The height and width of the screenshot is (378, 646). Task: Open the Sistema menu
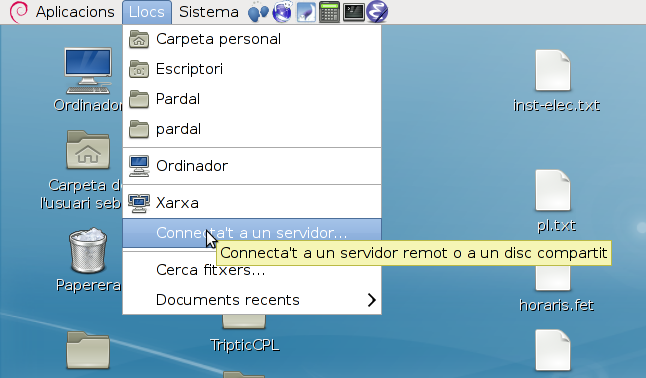tap(208, 12)
